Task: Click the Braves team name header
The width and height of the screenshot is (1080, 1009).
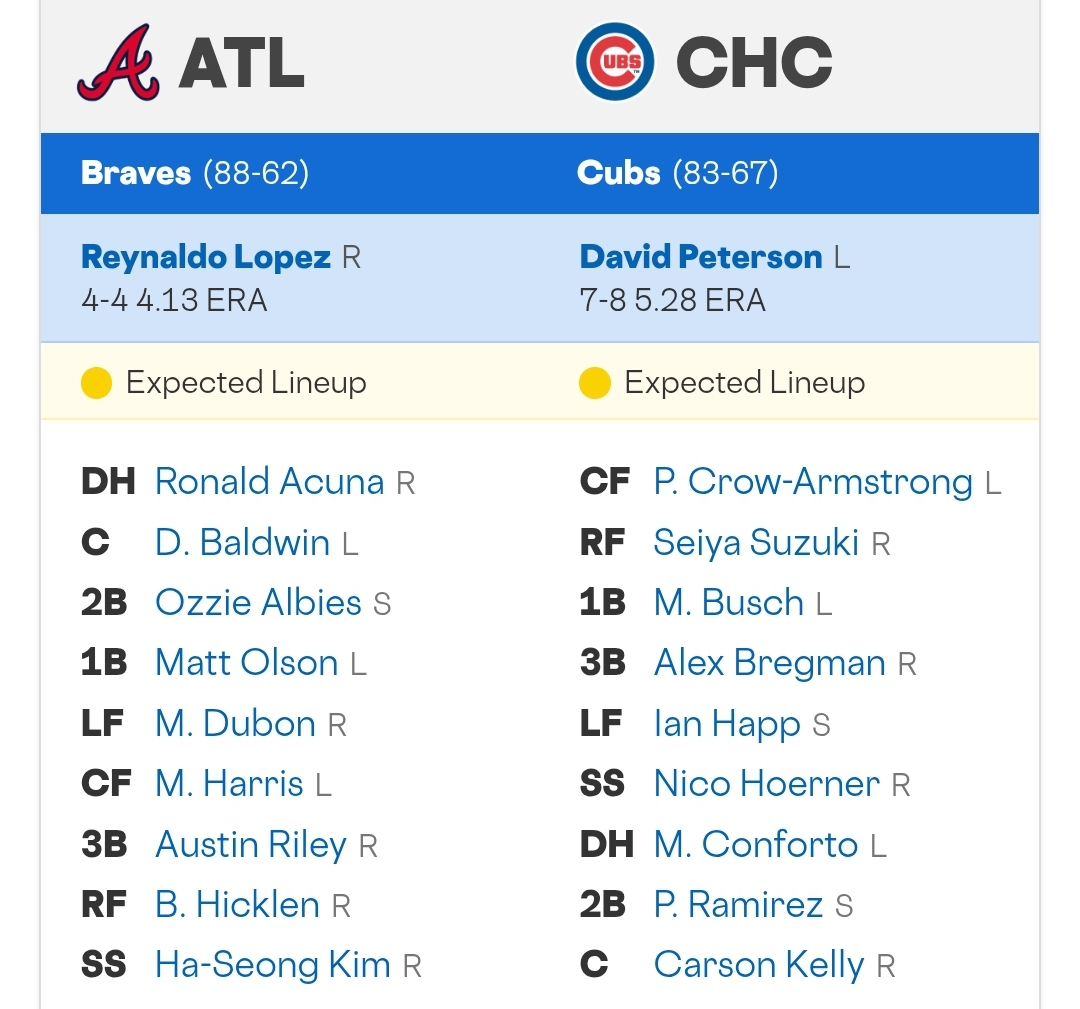Action: click(x=136, y=173)
